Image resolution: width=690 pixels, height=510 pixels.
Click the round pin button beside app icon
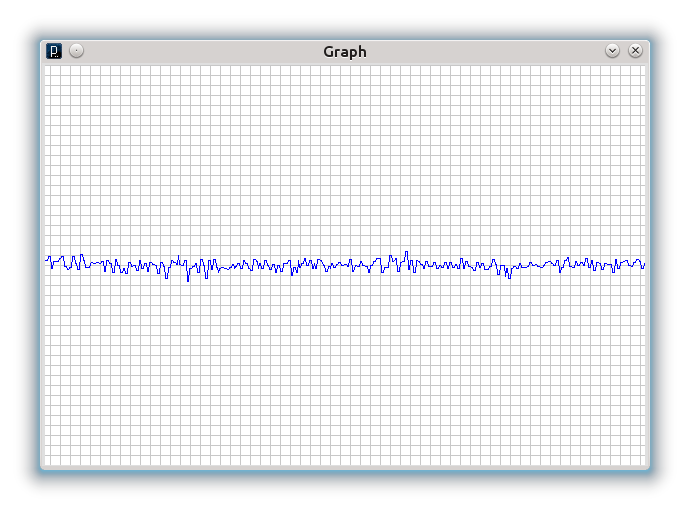coord(77,51)
